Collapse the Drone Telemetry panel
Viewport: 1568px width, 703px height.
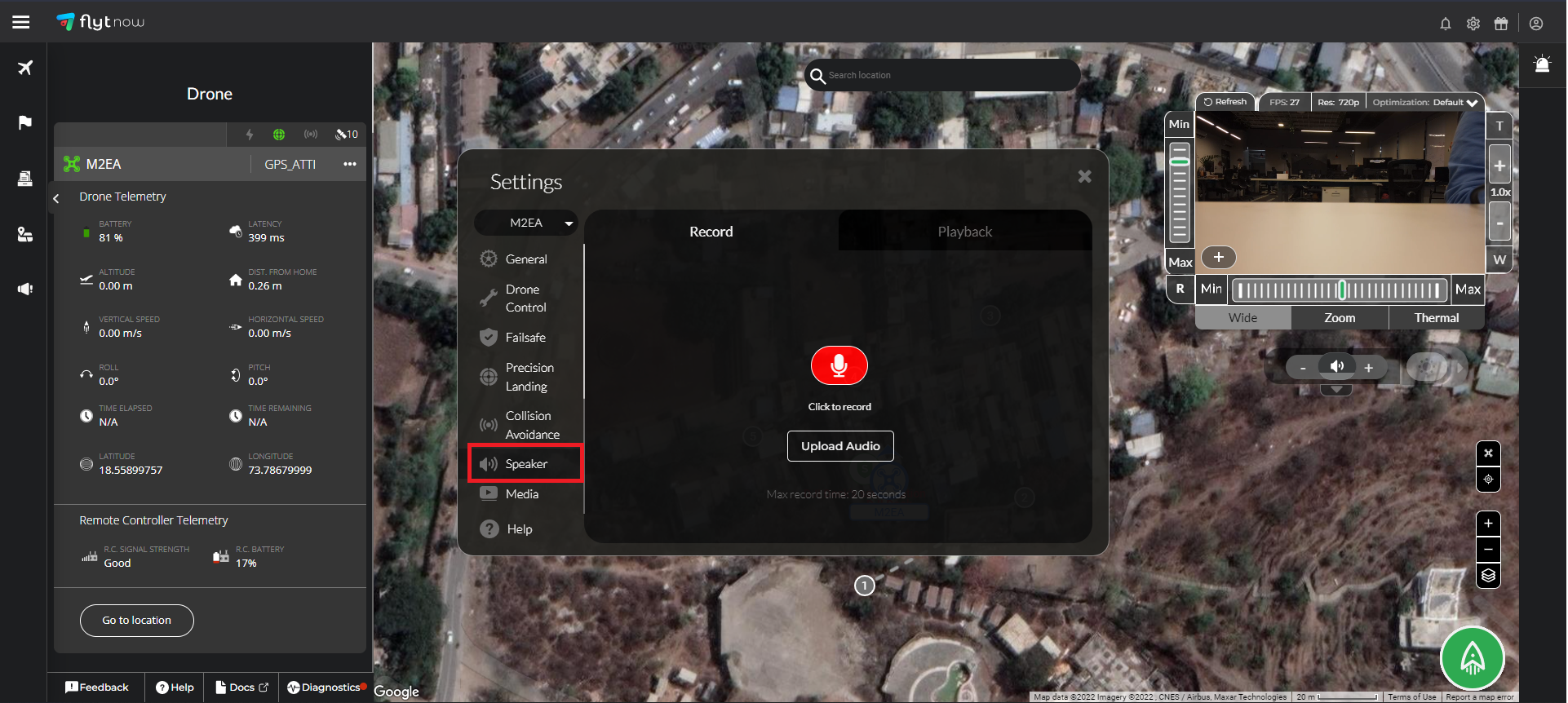[56, 197]
